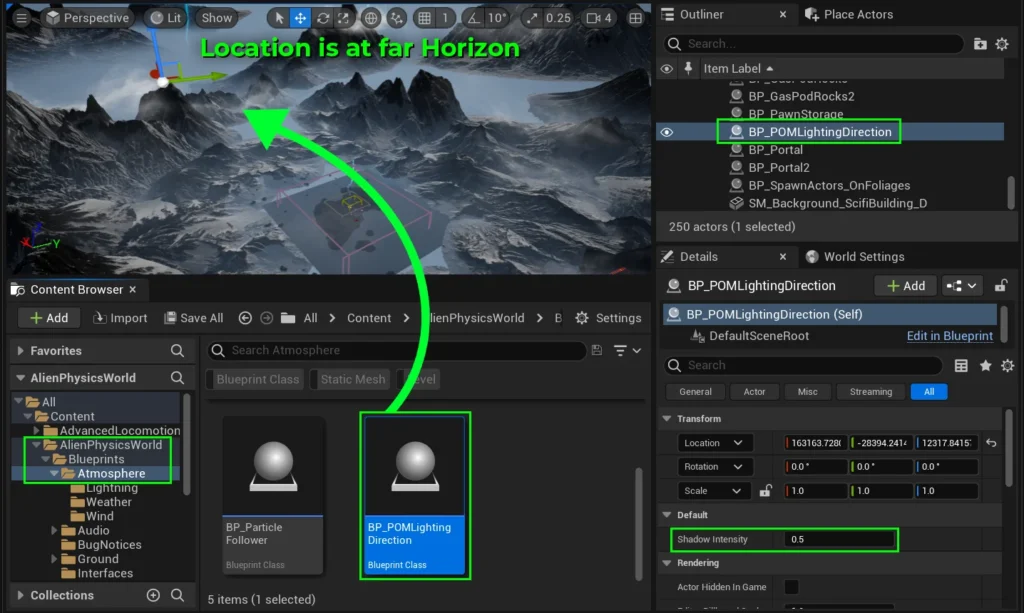Select the translate (move) gizmo tool
Image resolution: width=1024 pixels, height=613 pixels.
(300, 18)
